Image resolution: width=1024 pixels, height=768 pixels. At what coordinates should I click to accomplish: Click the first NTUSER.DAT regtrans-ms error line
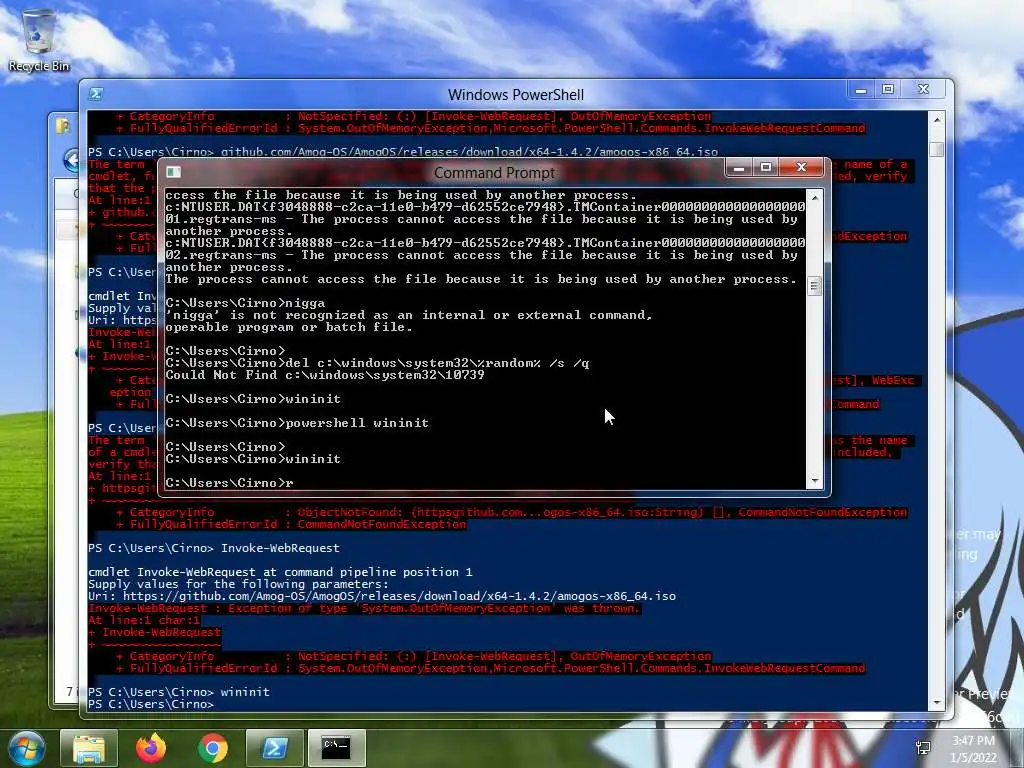(x=485, y=219)
